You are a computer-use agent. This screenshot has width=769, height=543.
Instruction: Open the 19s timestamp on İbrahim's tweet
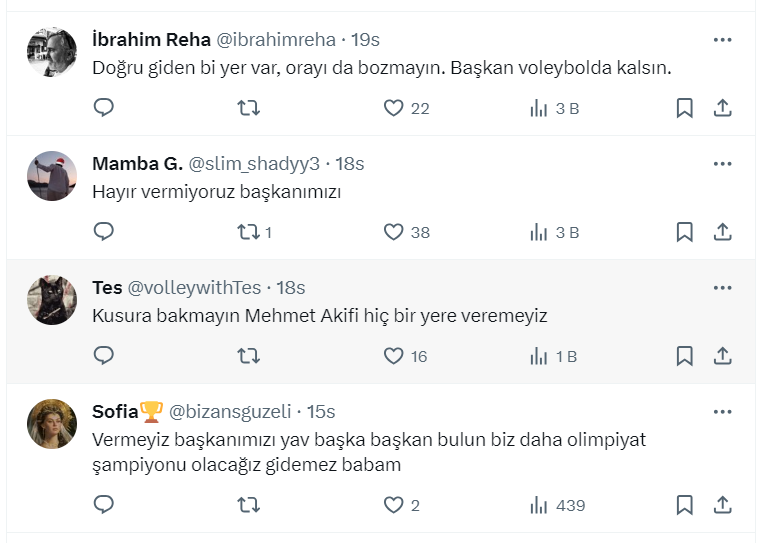click(366, 40)
